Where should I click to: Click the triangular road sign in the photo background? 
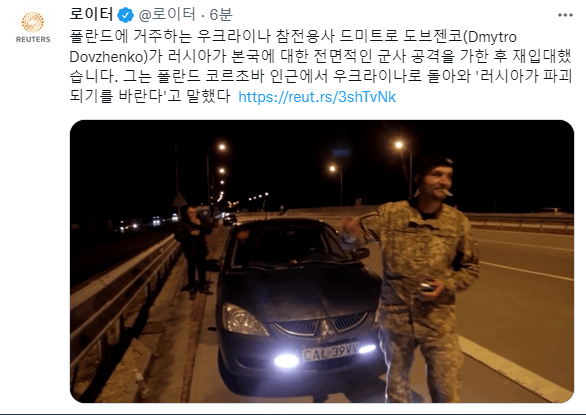click(x=180, y=200)
